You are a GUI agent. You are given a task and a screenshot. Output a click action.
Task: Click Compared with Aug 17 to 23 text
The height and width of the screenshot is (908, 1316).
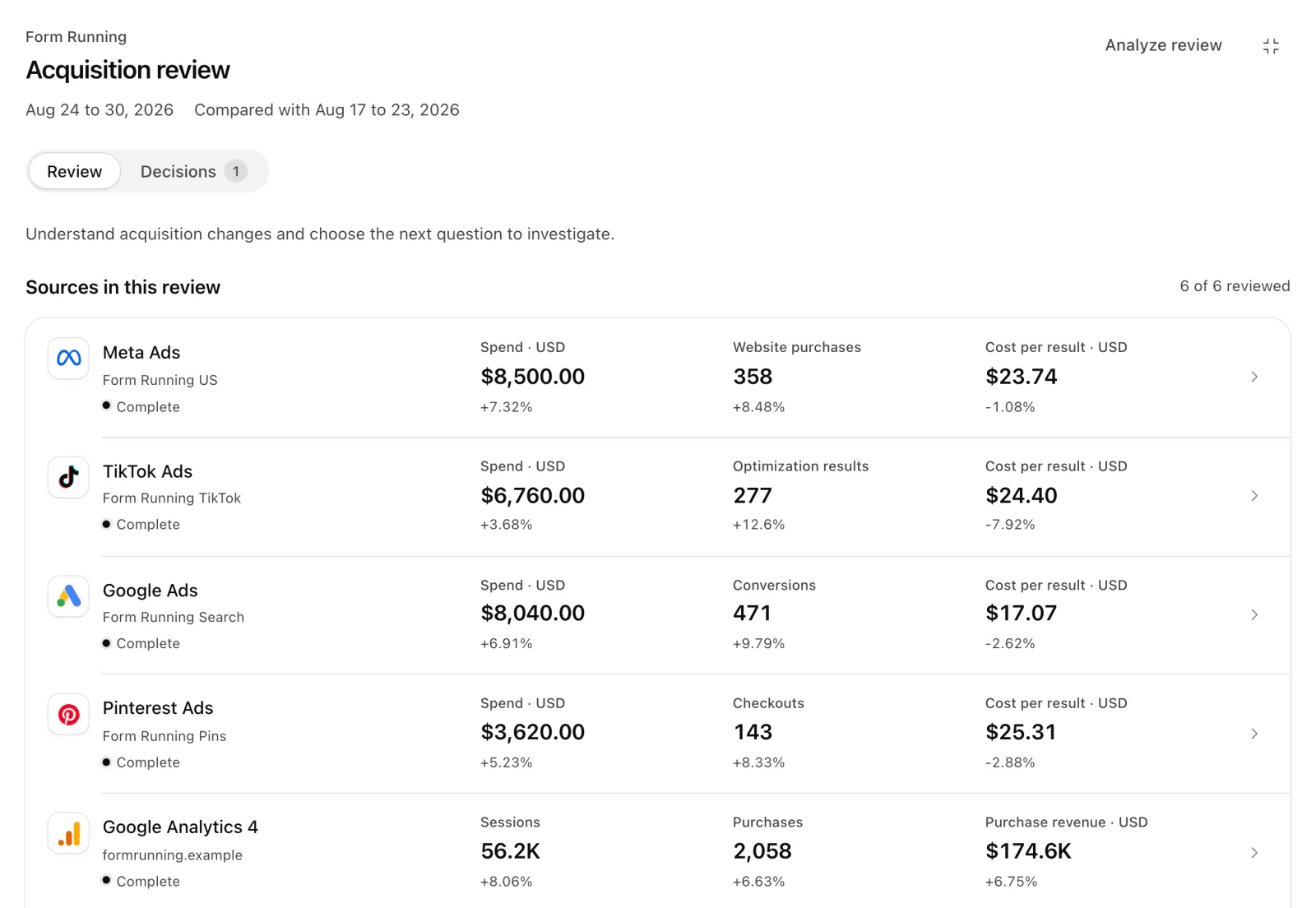[x=327, y=110]
